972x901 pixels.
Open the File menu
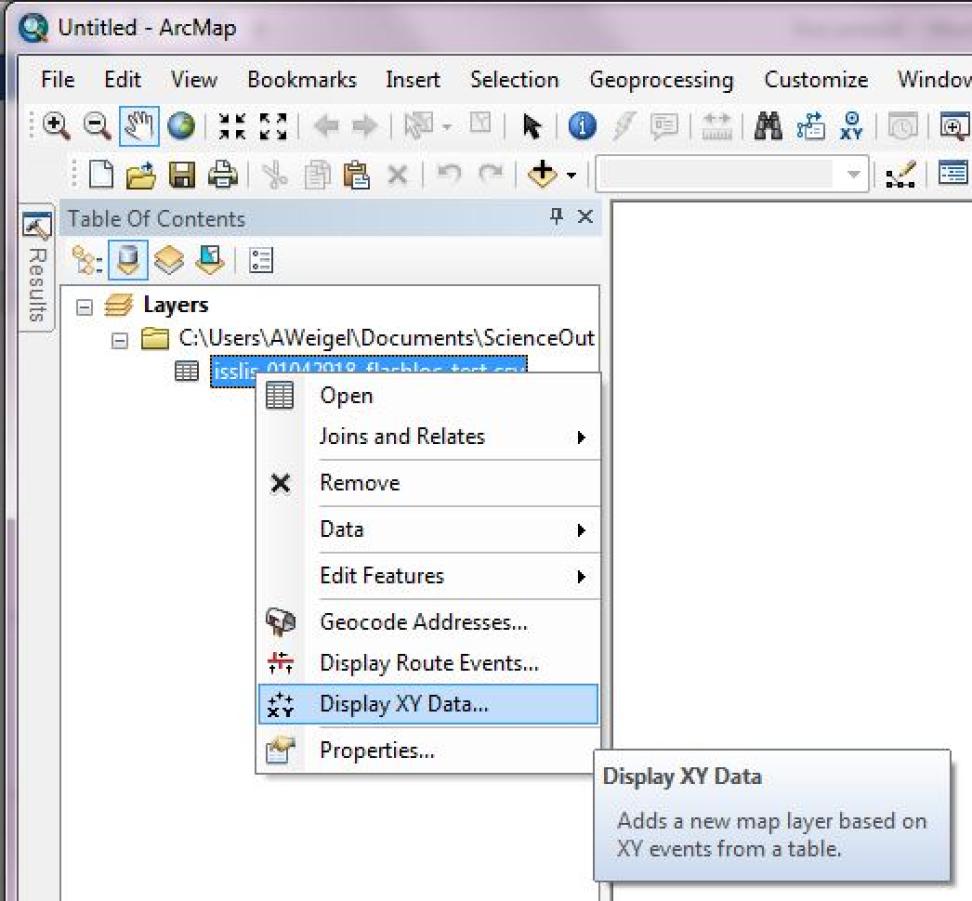(x=58, y=79)
